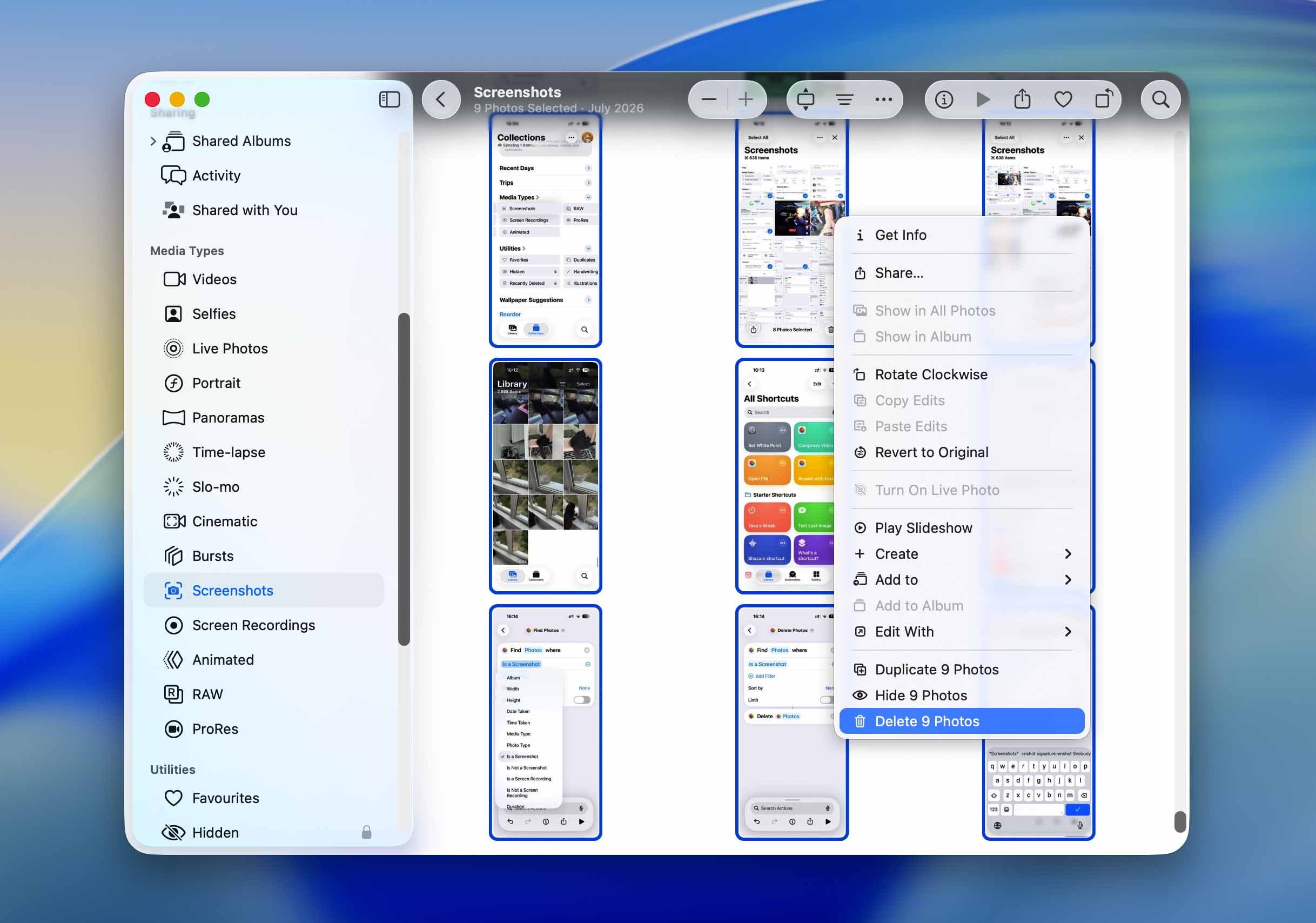
Task: Click the Screenshots album title
Action: (517, 92)
